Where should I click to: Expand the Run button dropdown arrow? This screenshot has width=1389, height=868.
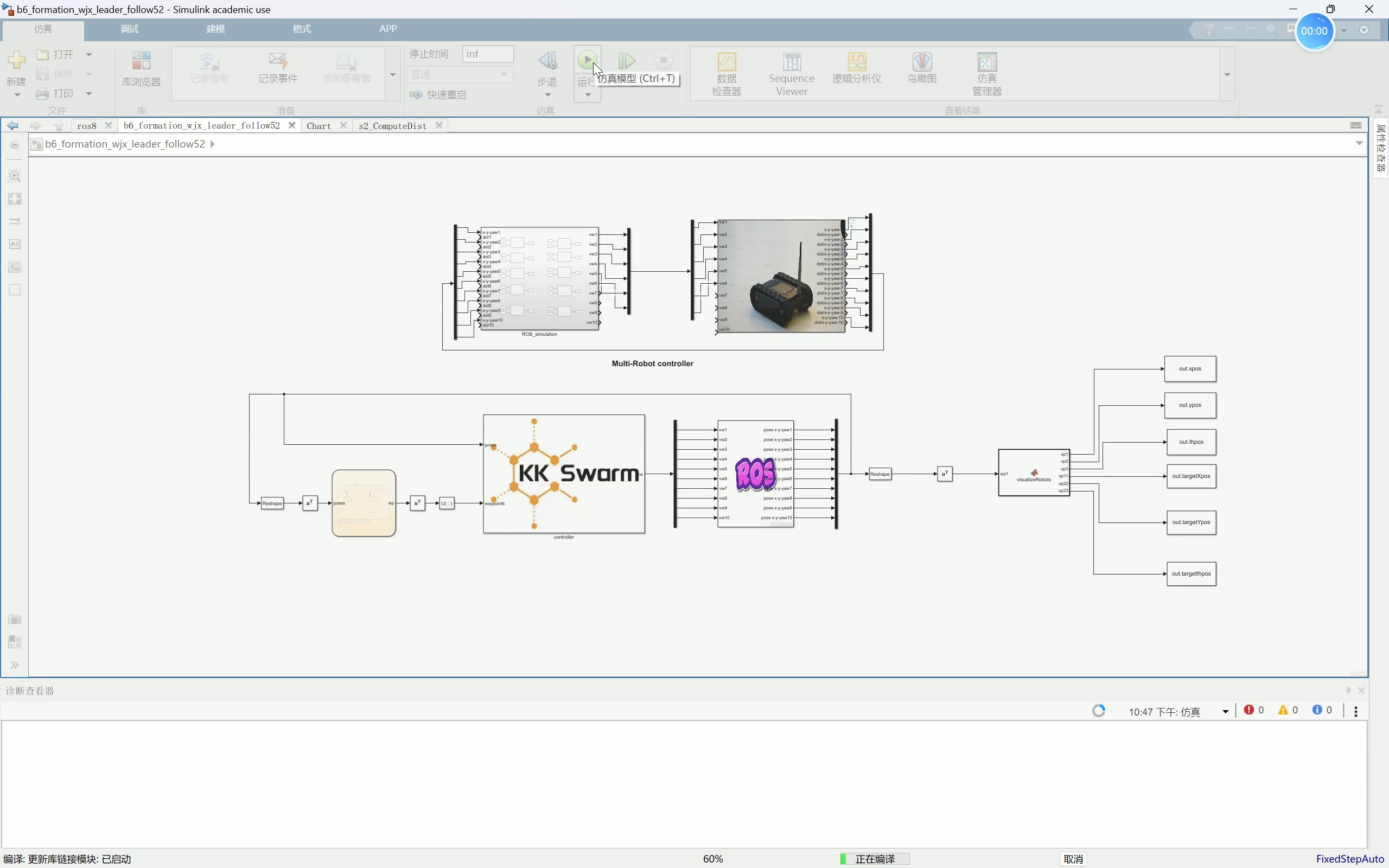[588, 95]
